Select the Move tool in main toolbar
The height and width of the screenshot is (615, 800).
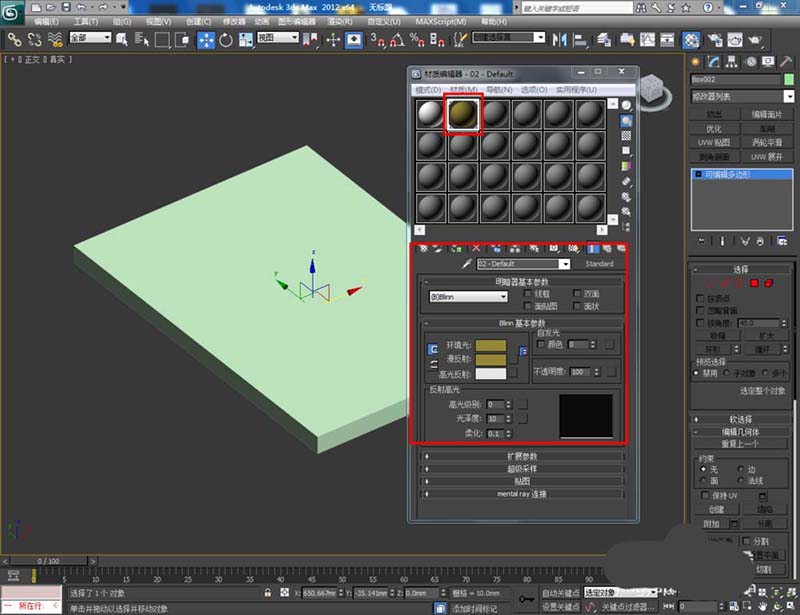(x=206, y=40)
